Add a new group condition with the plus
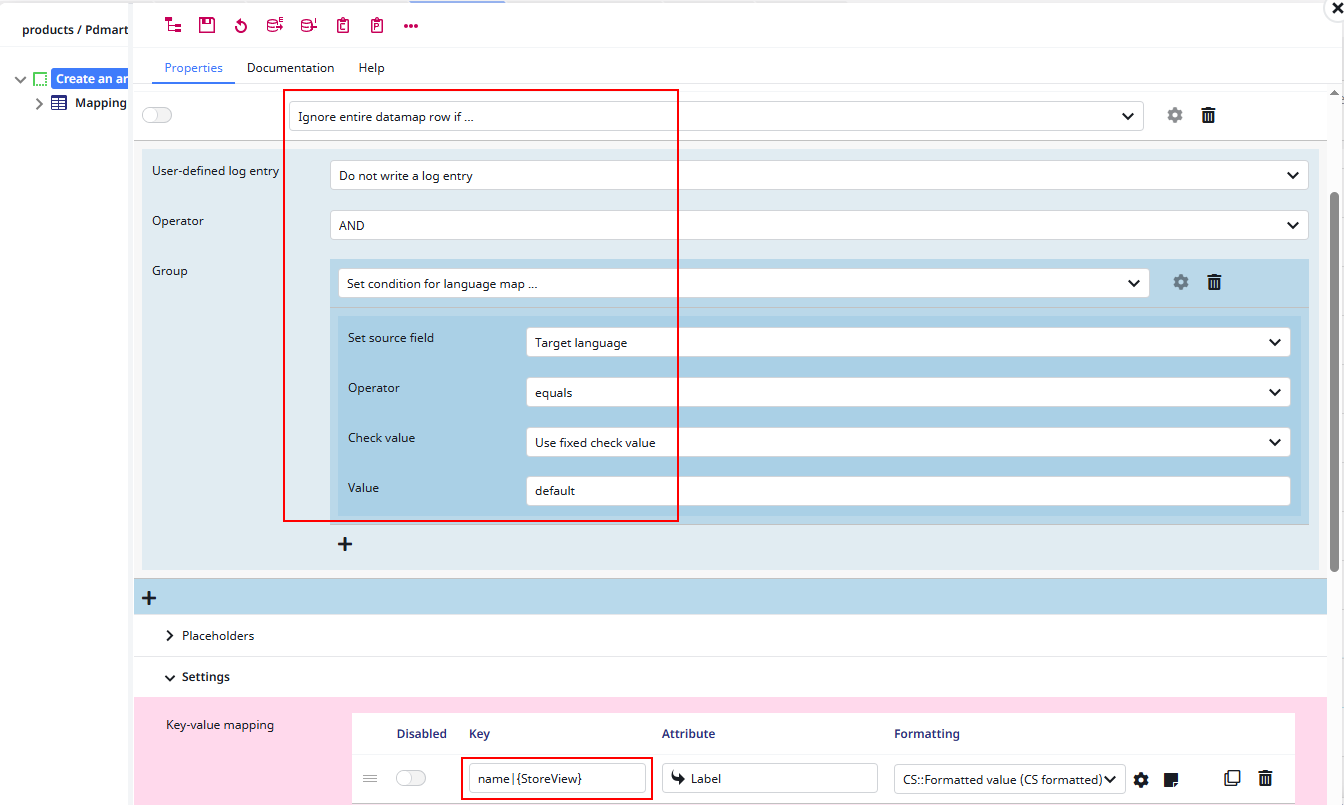This screenshot has height=805, width=1344. pos(345,544)
